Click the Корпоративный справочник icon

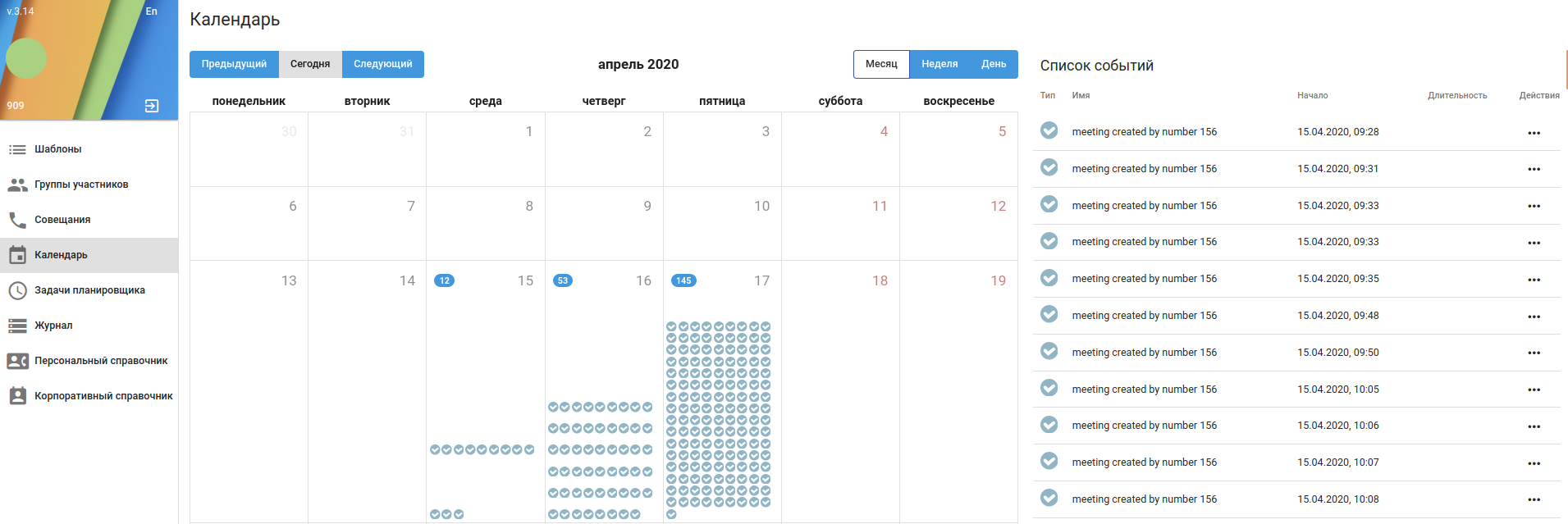[17, 396]
